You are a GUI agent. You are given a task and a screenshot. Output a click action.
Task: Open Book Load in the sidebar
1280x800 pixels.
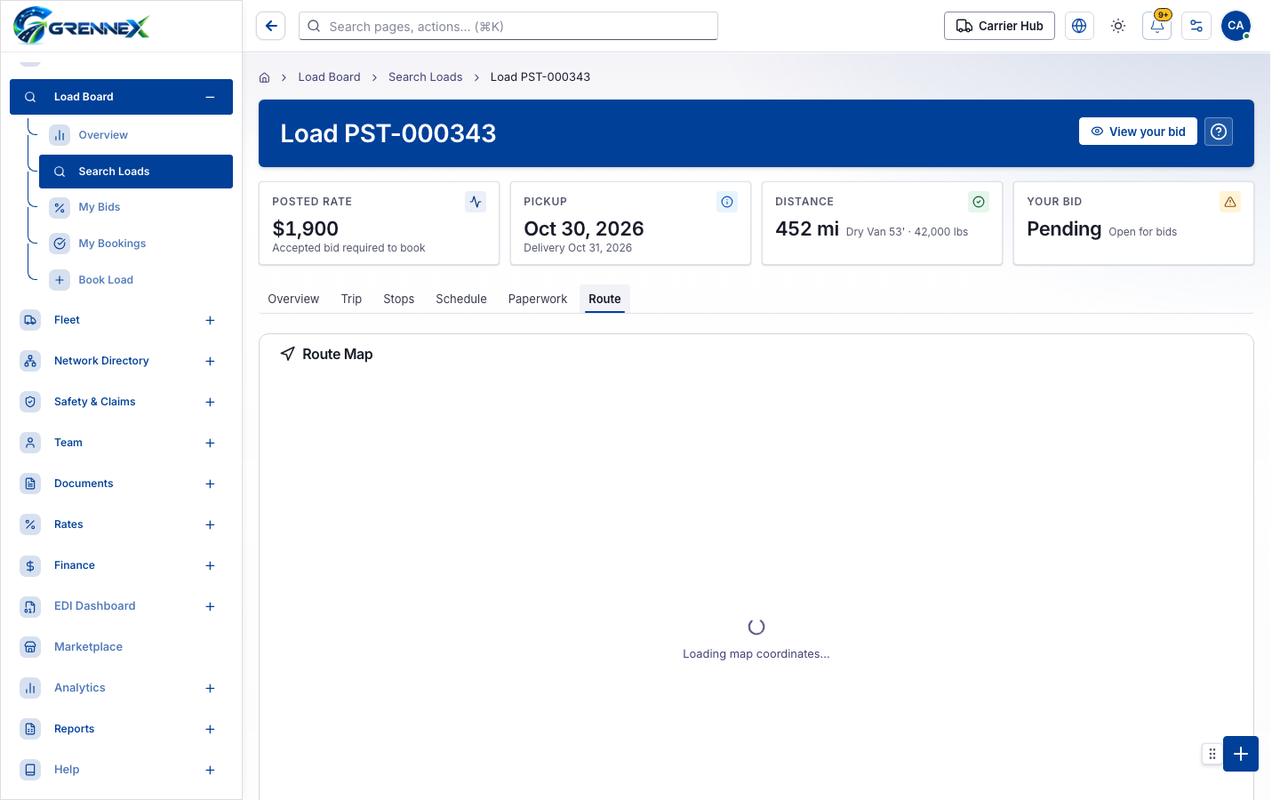[136, 280]
